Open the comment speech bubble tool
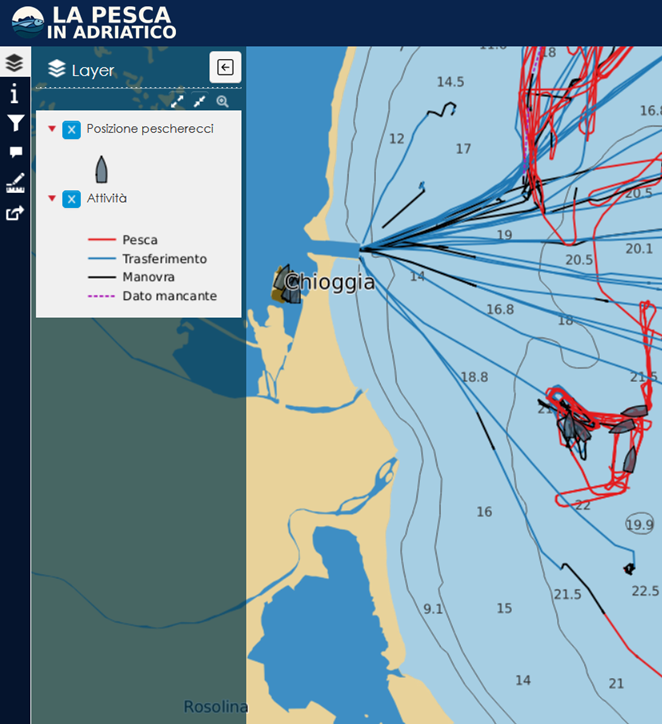This screenshot has width=662, height=724. coord(16,152)
